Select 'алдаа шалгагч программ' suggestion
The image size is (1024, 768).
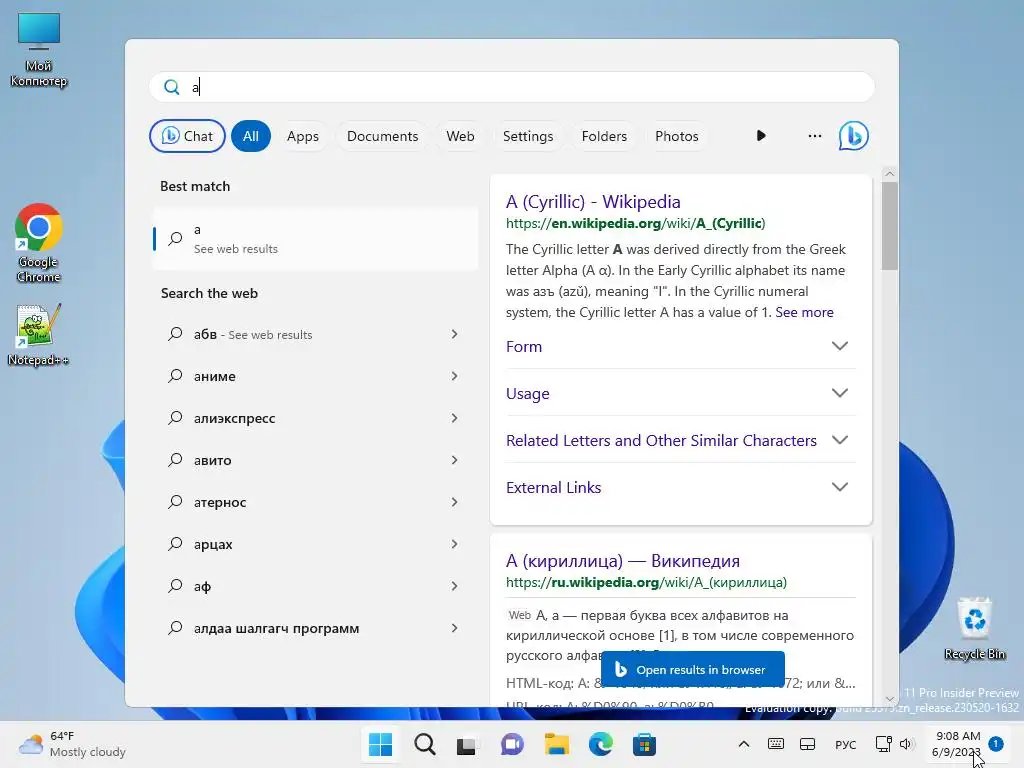pos(315,628)
